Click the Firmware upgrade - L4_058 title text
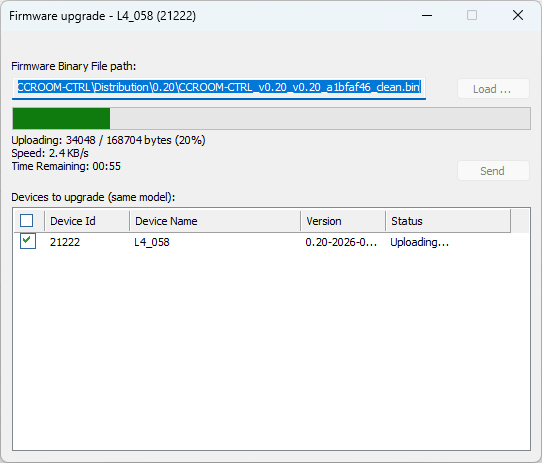Viewport: 542px width, 463px height. pos(103,16)
